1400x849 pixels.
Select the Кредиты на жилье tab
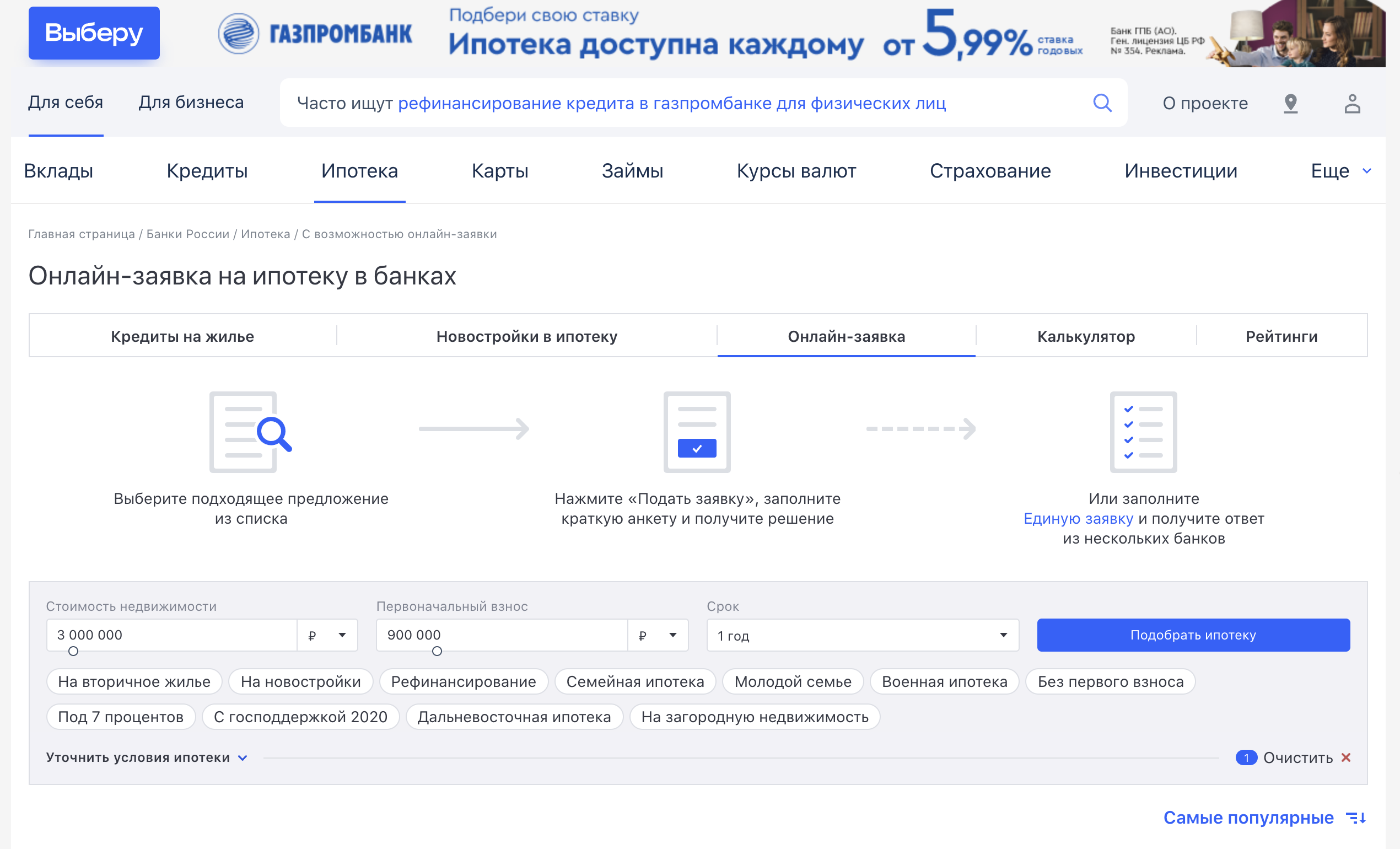tap(182, 336)
